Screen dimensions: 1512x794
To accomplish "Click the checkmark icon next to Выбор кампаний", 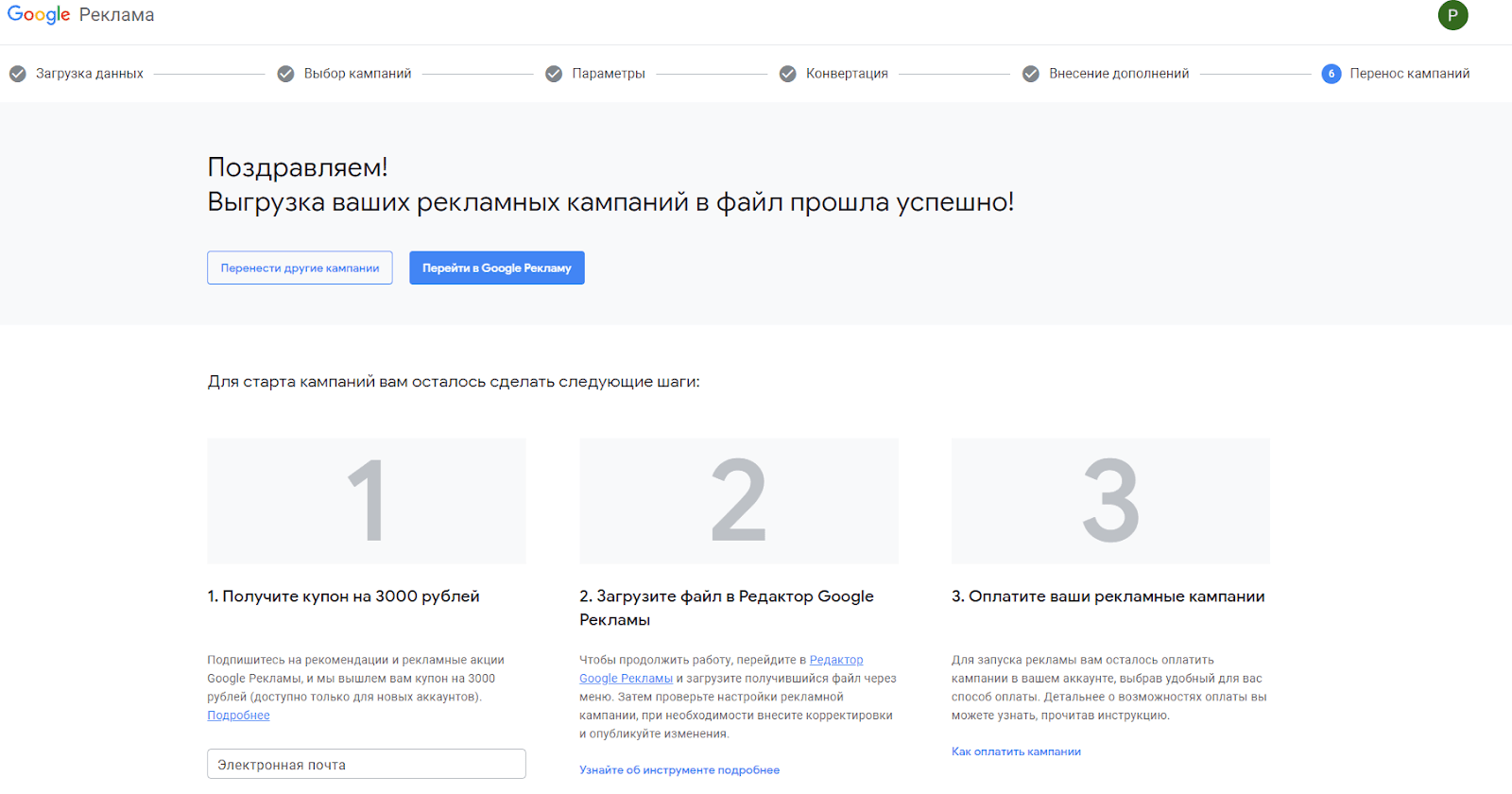I will pos(285,74).
